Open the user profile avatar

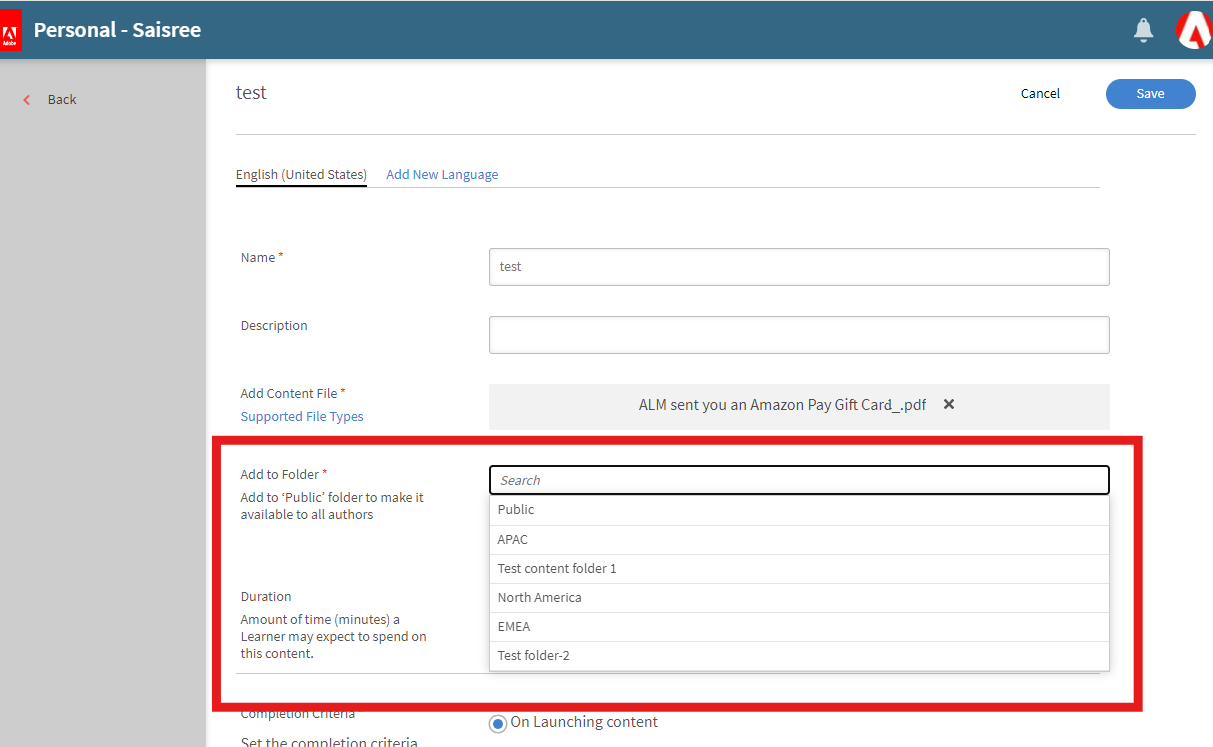point(1194,30)
